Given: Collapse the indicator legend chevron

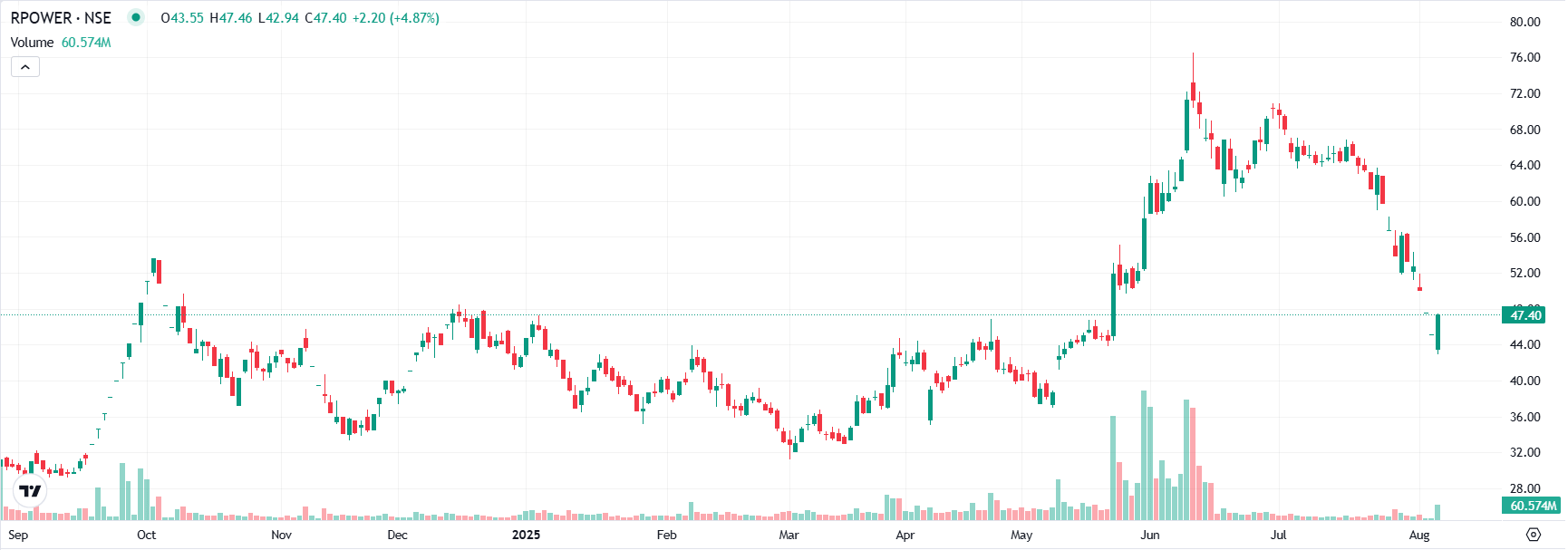Looking at the screenshot, I should [25, 67].
